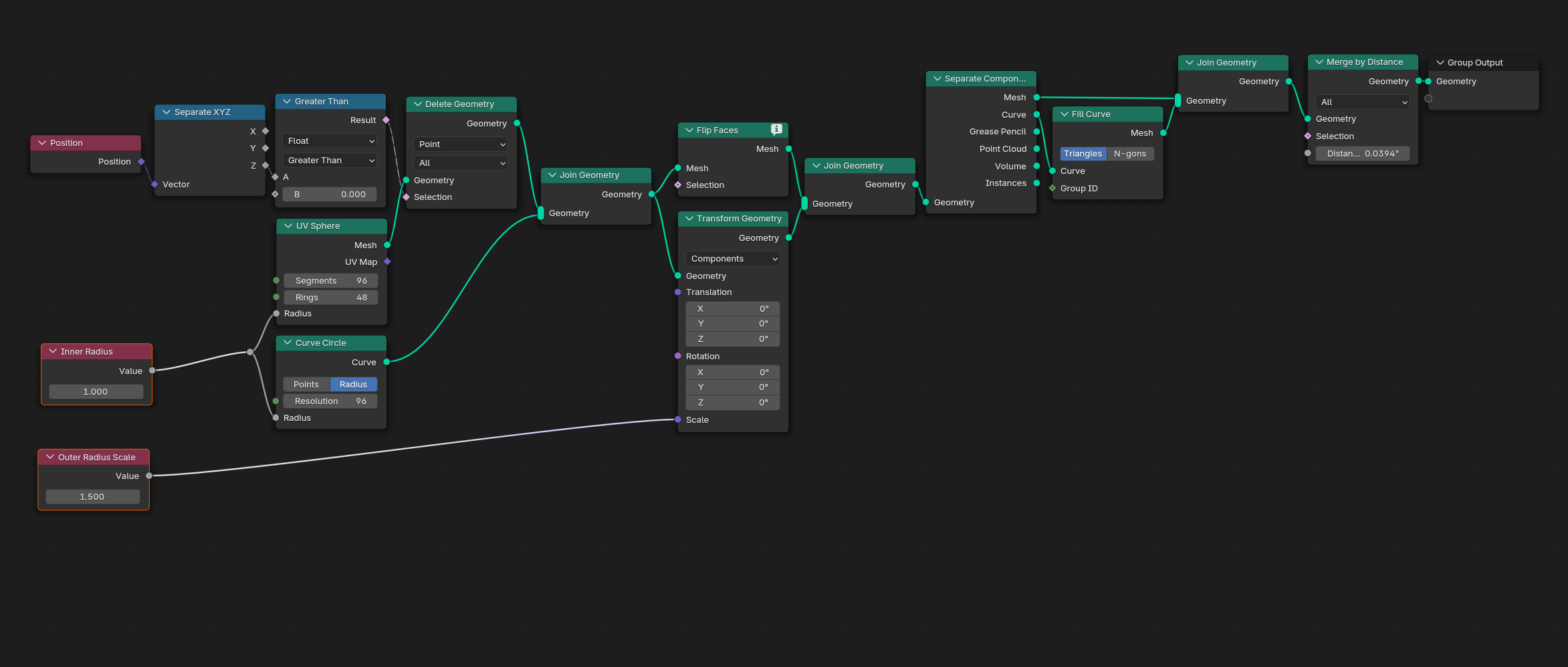Click the Group ID input socket

click(1052, 188)
